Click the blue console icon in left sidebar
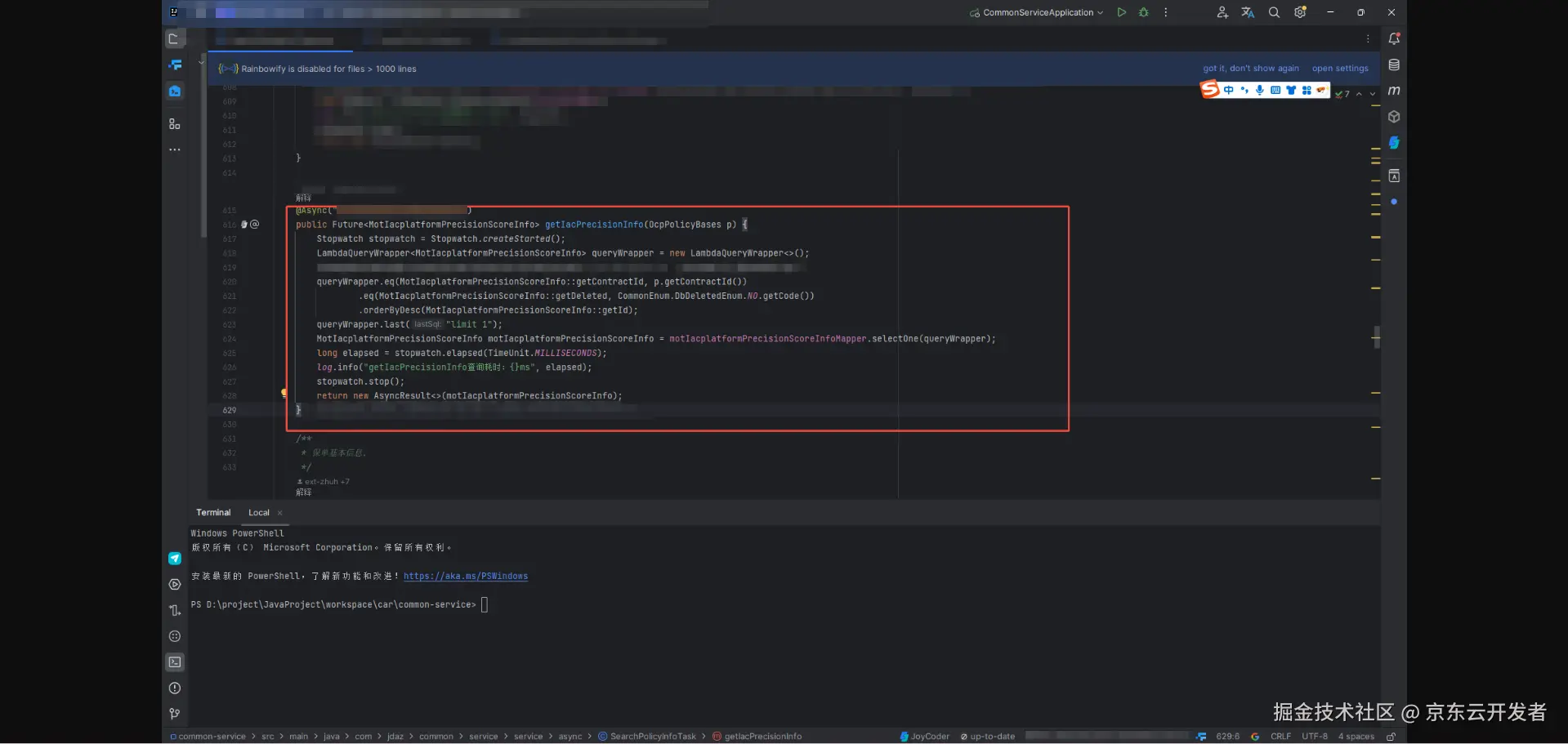Viewport: 1568px width, 744px height. click(x=175, y=91)
